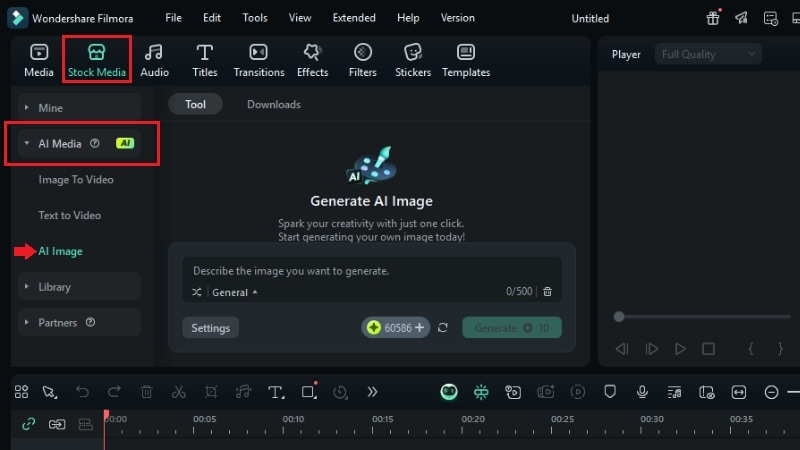Select the scissors split tool
The image size is (800, 450).
(179, 392)
